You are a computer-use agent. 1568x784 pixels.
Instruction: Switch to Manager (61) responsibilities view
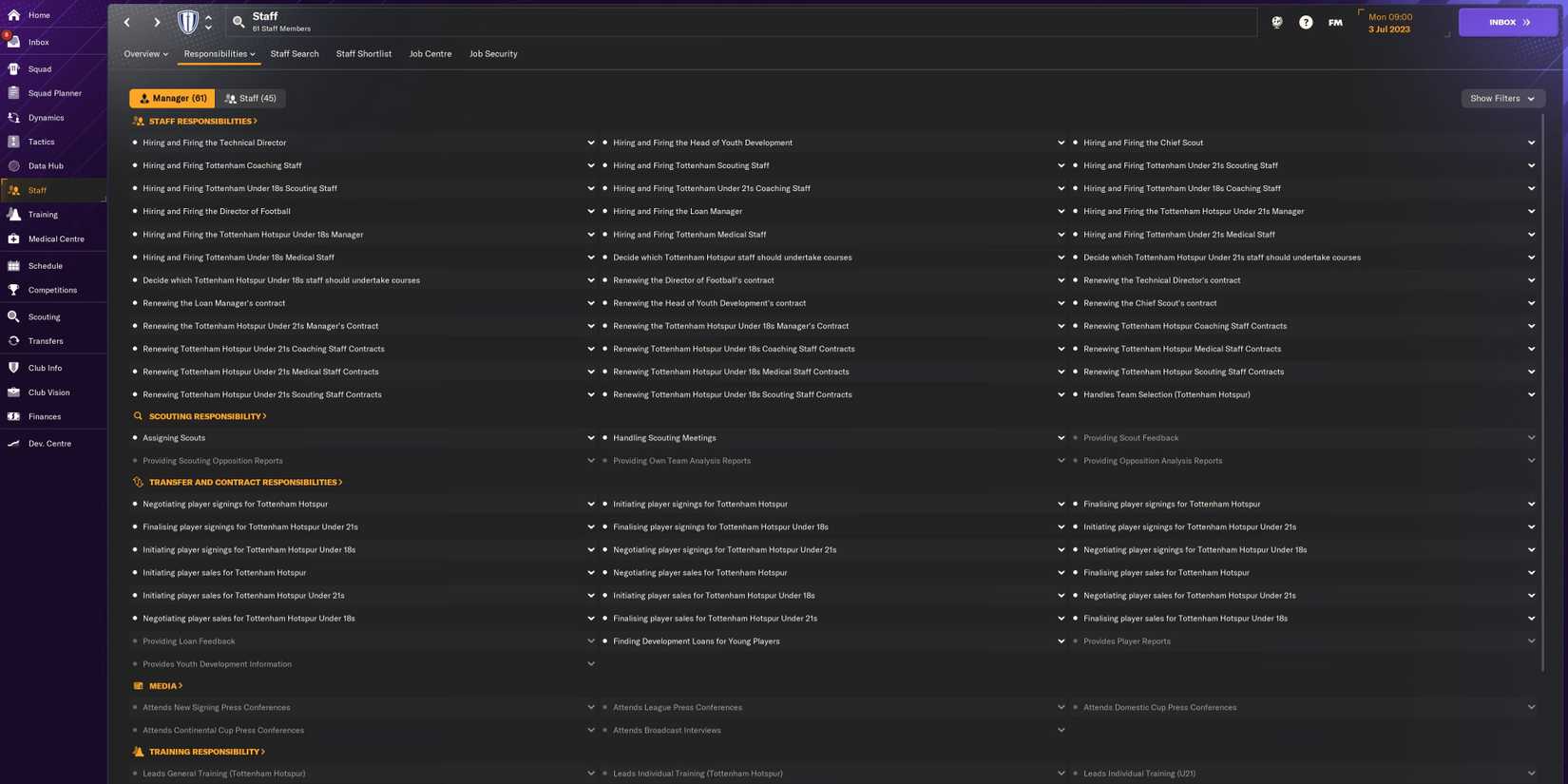[172, 99]
